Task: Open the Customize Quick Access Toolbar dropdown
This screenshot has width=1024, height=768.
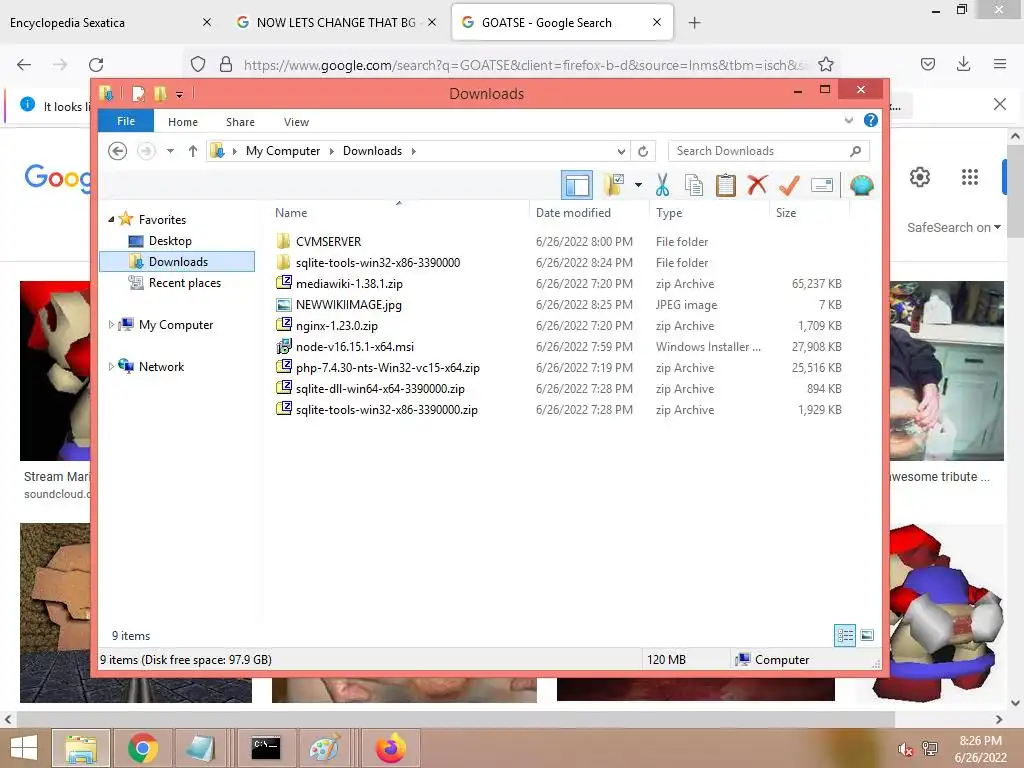Action: (179, 95)
